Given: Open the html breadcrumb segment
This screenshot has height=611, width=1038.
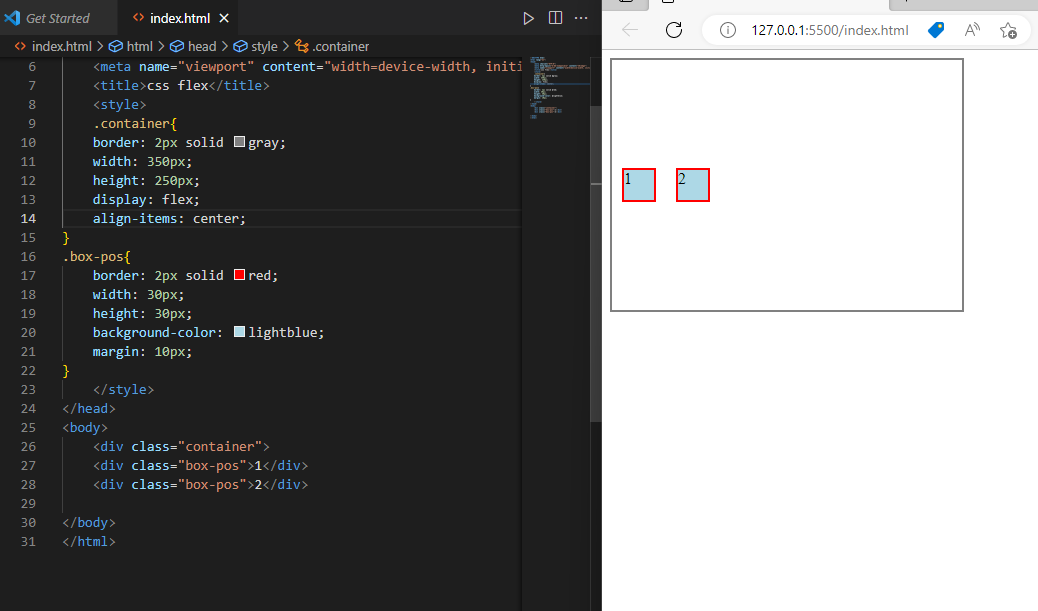Looking at the screenshot, I should point(131,46).
